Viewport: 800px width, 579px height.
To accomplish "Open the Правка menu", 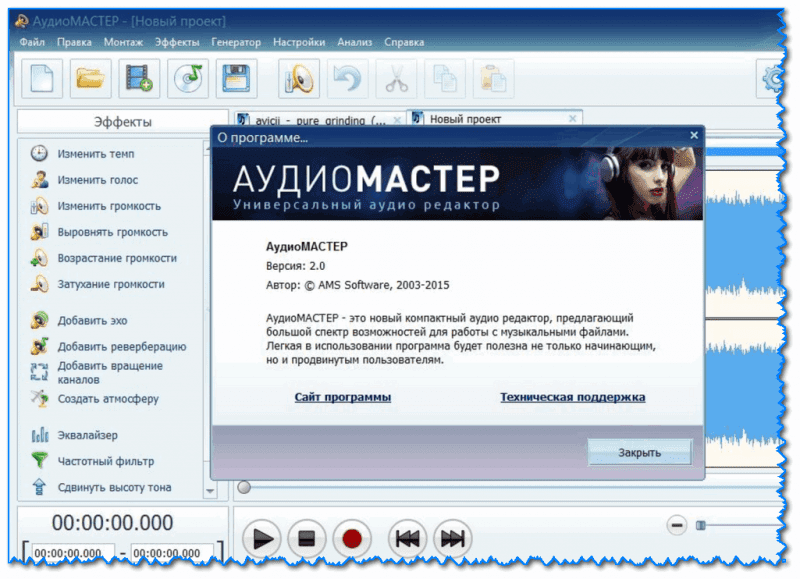I will point(74,42).
